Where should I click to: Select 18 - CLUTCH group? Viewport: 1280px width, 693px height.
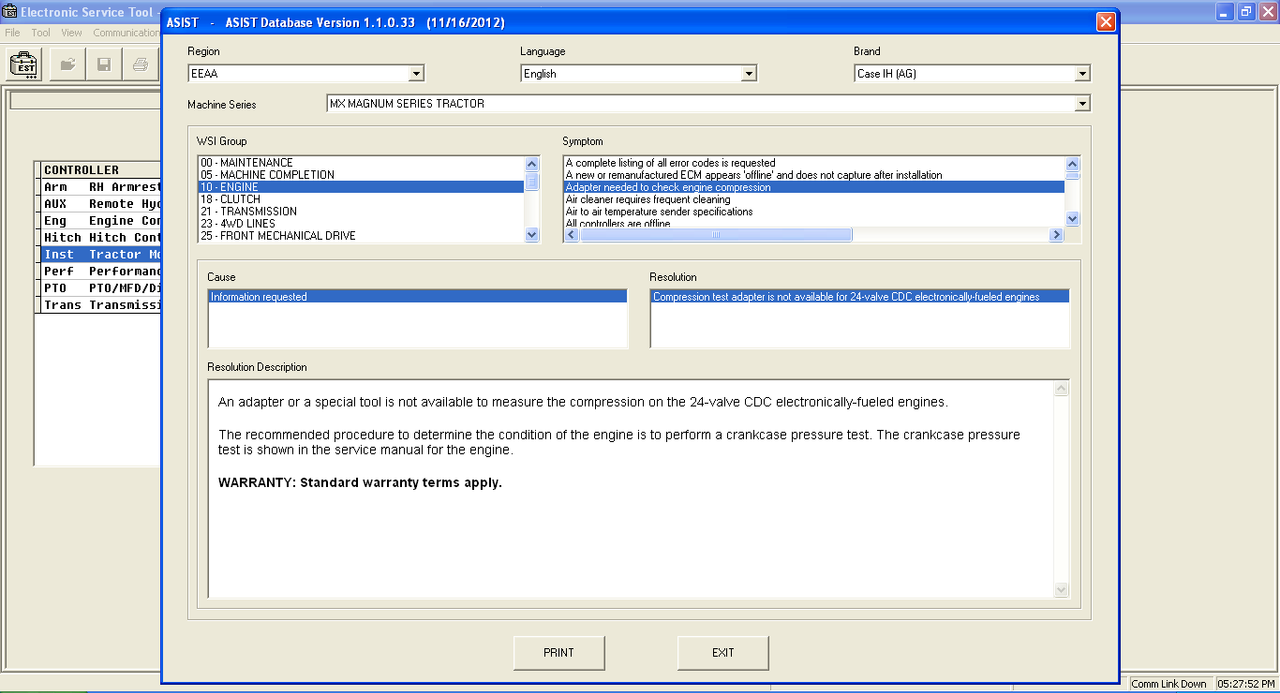coord(361,199)
